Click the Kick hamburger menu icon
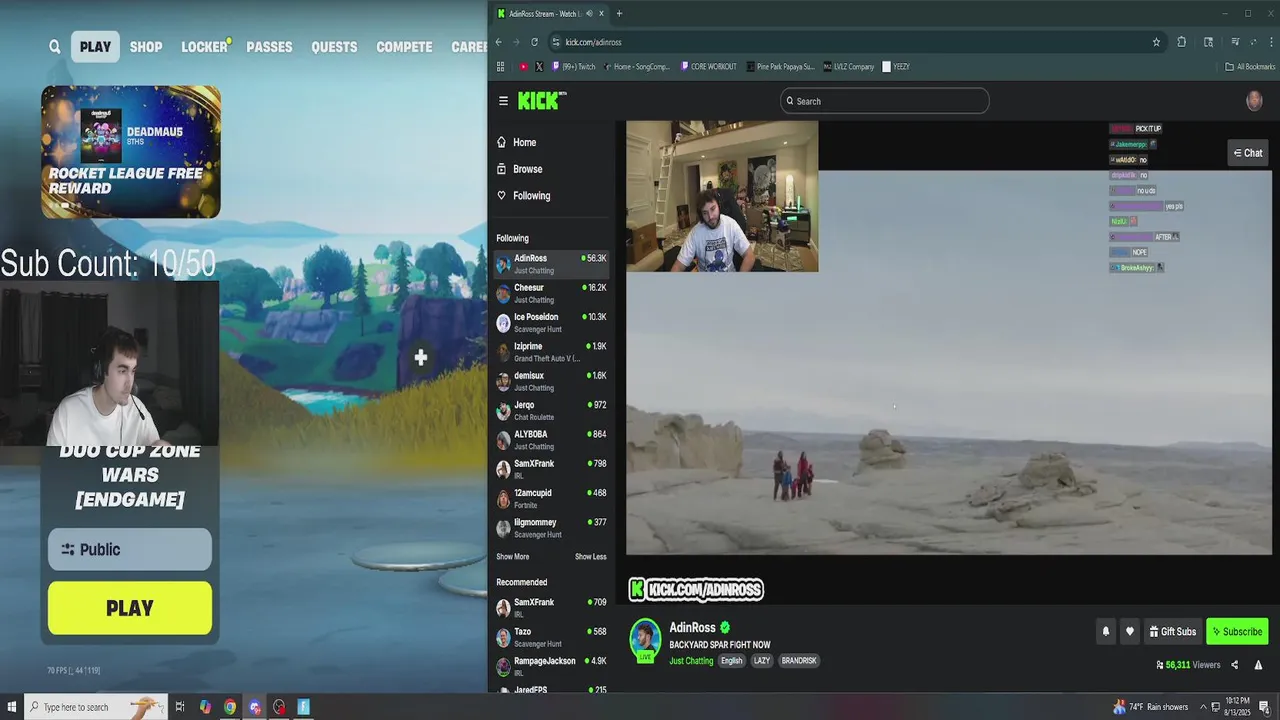 pos(503,101)
